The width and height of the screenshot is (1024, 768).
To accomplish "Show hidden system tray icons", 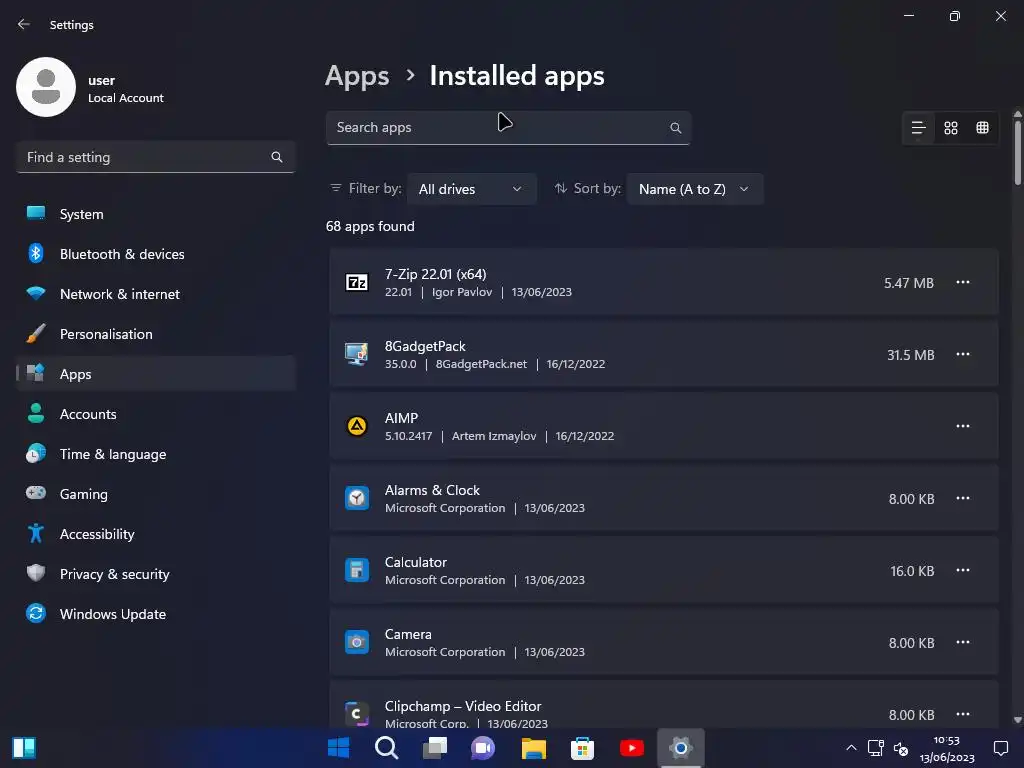I will pos(851,748).
